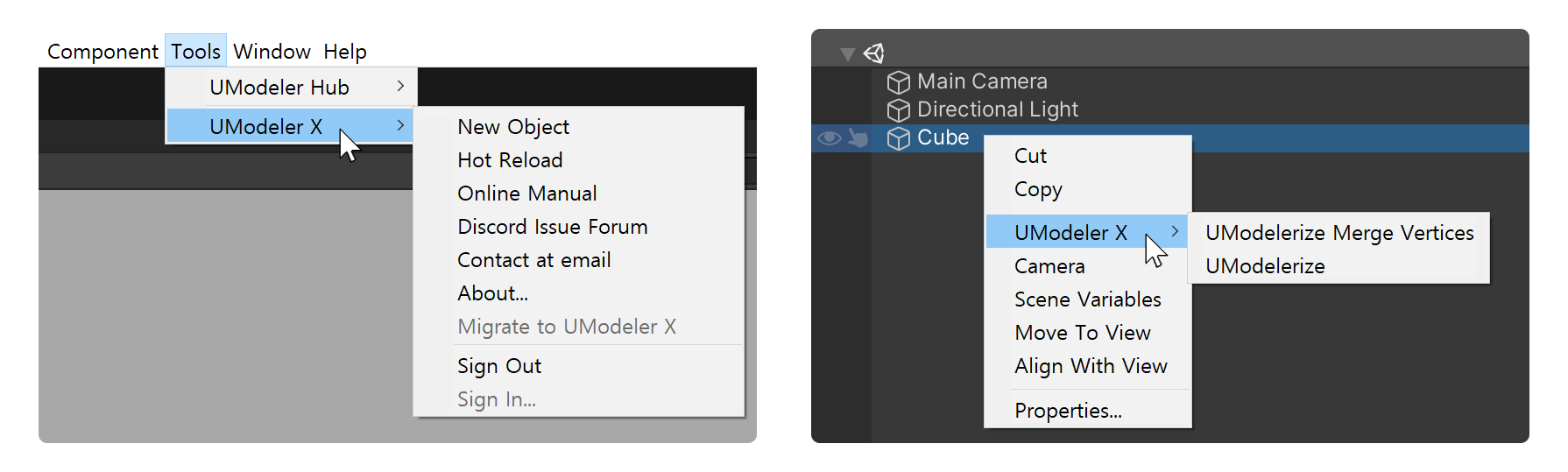Choose New Object from UModeler X submenu
The image size is (1568, 472).
513,127
